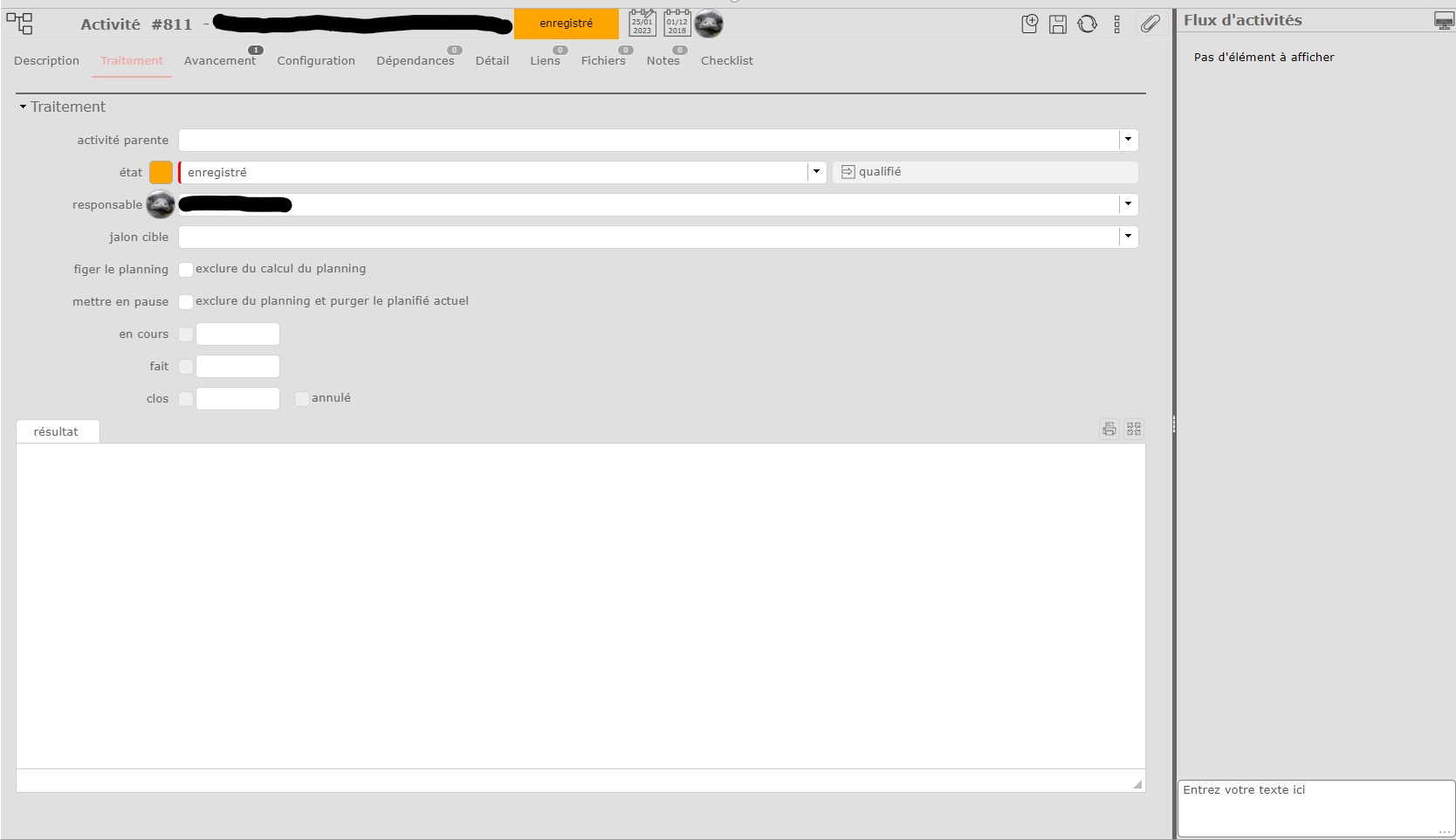
Task: Enable the mettre en pause checkbox
Action: [x=186, y=302]
